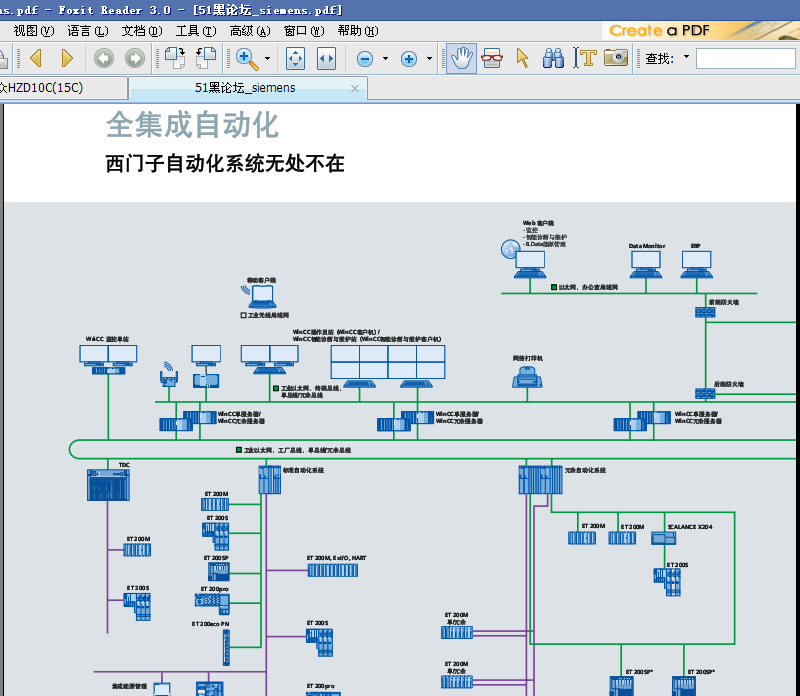Image resolution: width=800 pixels, height=696 pixels.
Task: Click the mobile client laptop graphic
Action: coord(260,296)
